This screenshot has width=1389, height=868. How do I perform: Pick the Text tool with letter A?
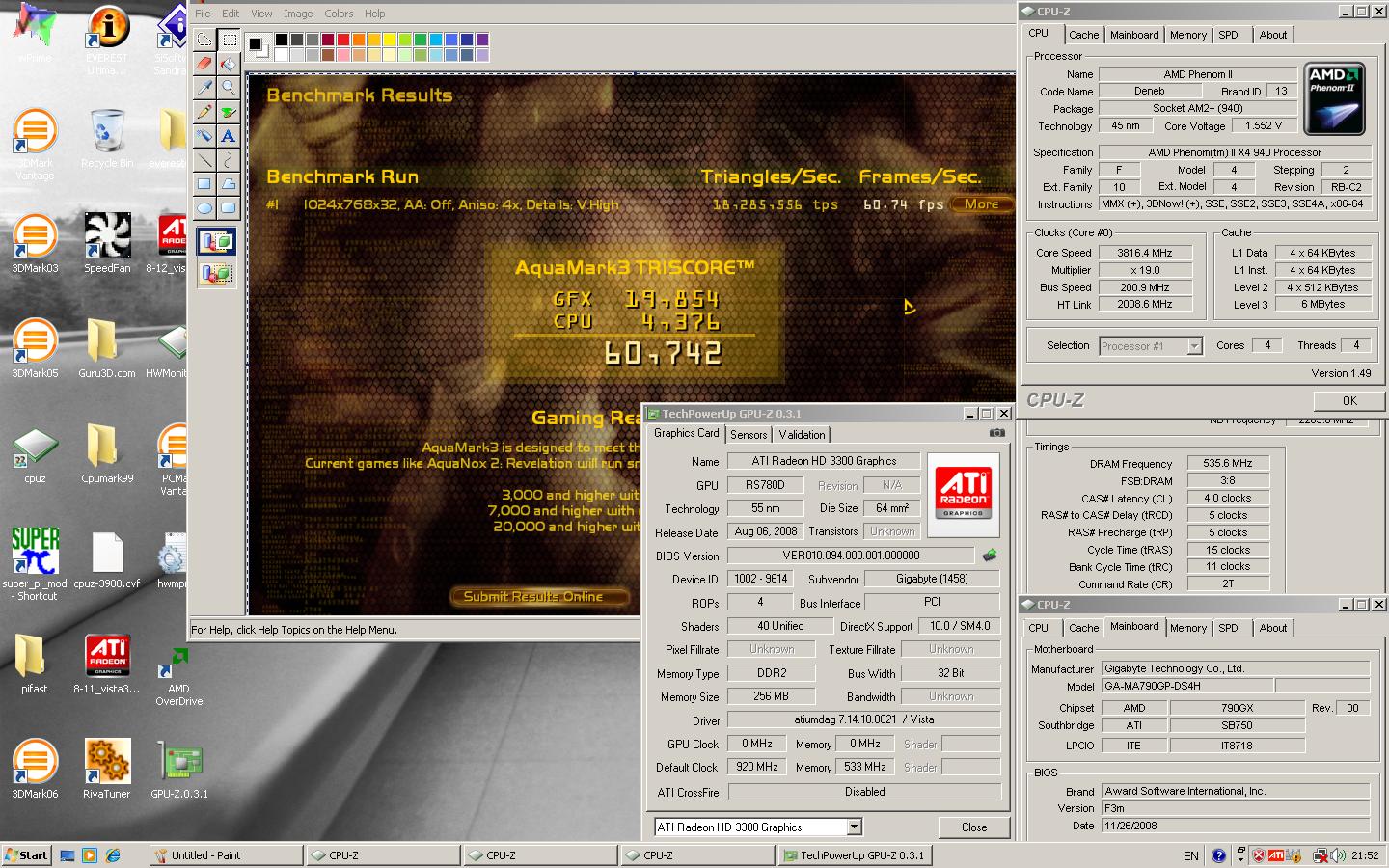pyautogui.click(x=229, y=136)
